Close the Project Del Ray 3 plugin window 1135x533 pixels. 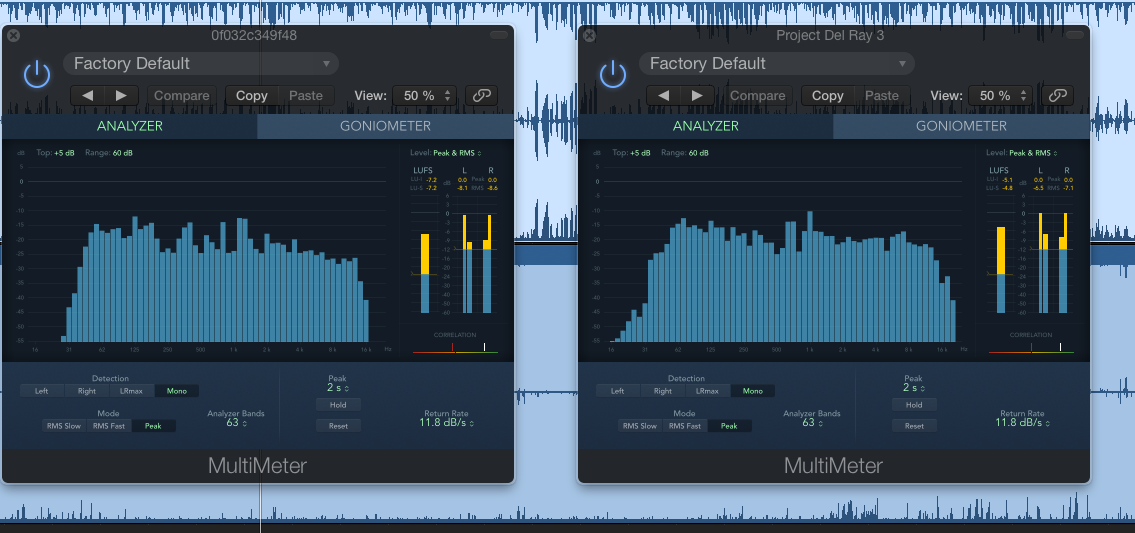[x=589, y=35]
